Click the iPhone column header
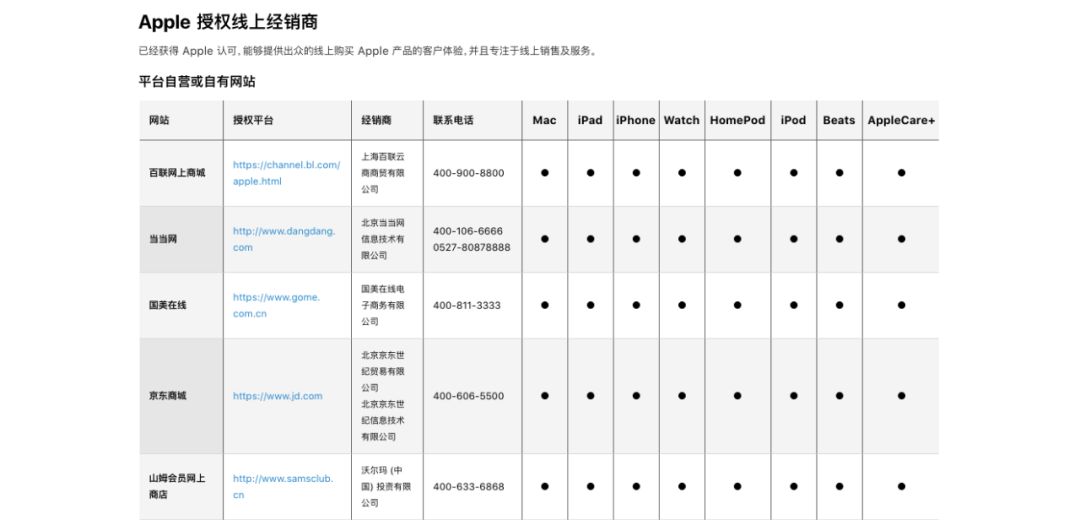This screenshot has width=1080, height=520. coord(636,120)
